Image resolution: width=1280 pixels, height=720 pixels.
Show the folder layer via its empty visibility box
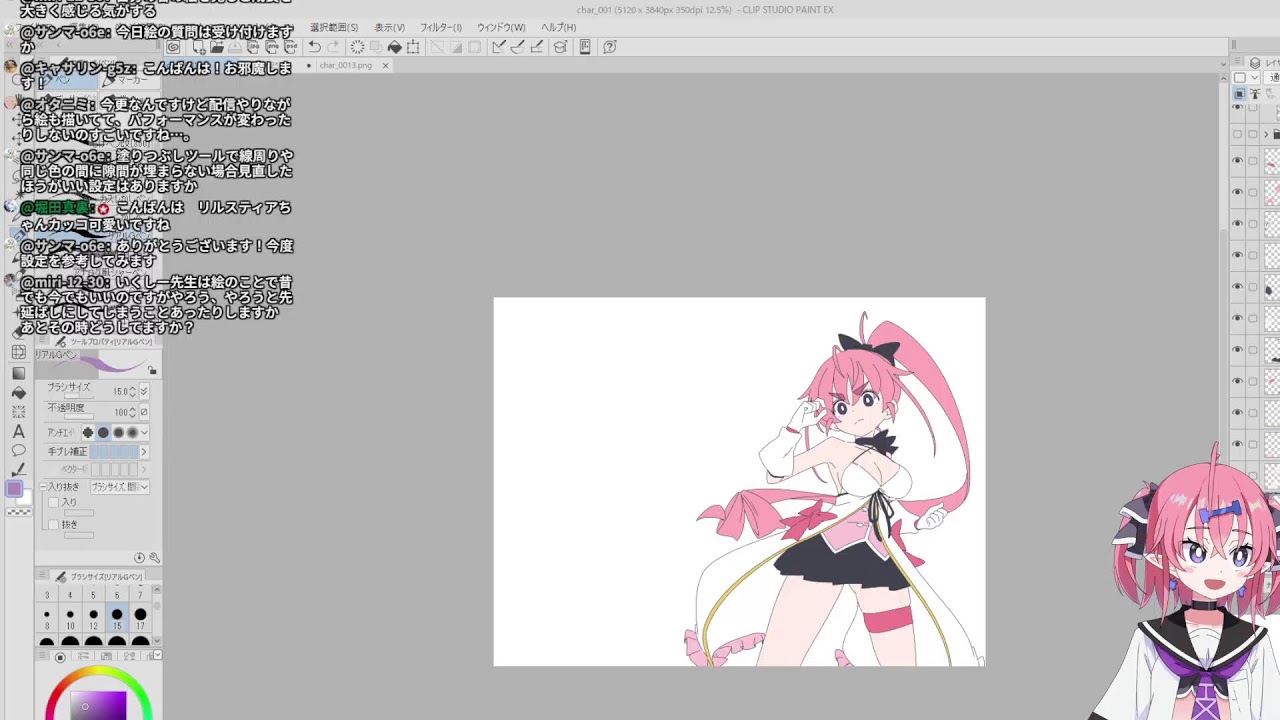[1237, 134]
